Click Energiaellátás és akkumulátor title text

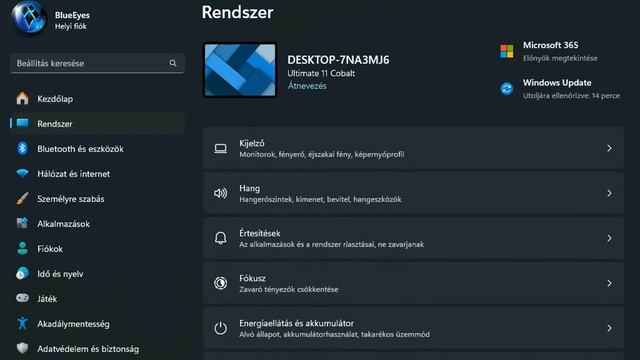point(296,323)
